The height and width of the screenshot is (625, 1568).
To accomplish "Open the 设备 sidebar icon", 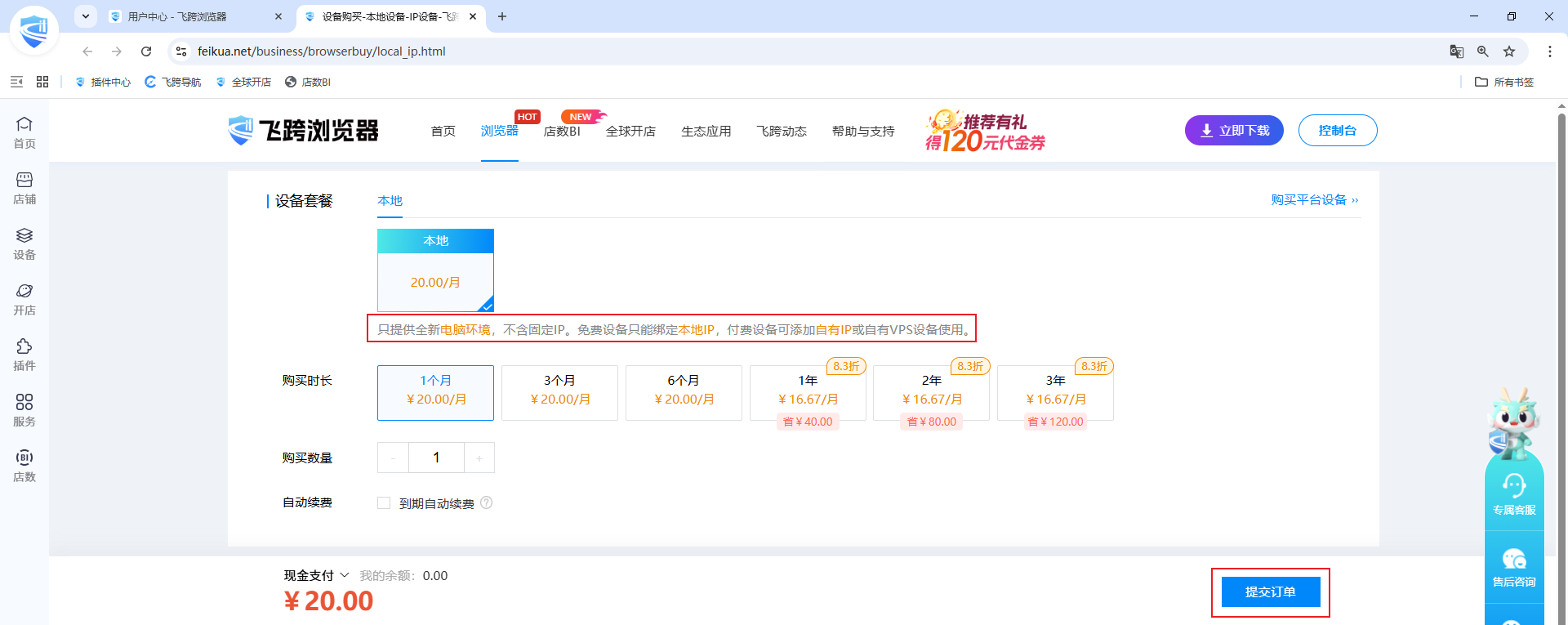I will tap(24, 243).
